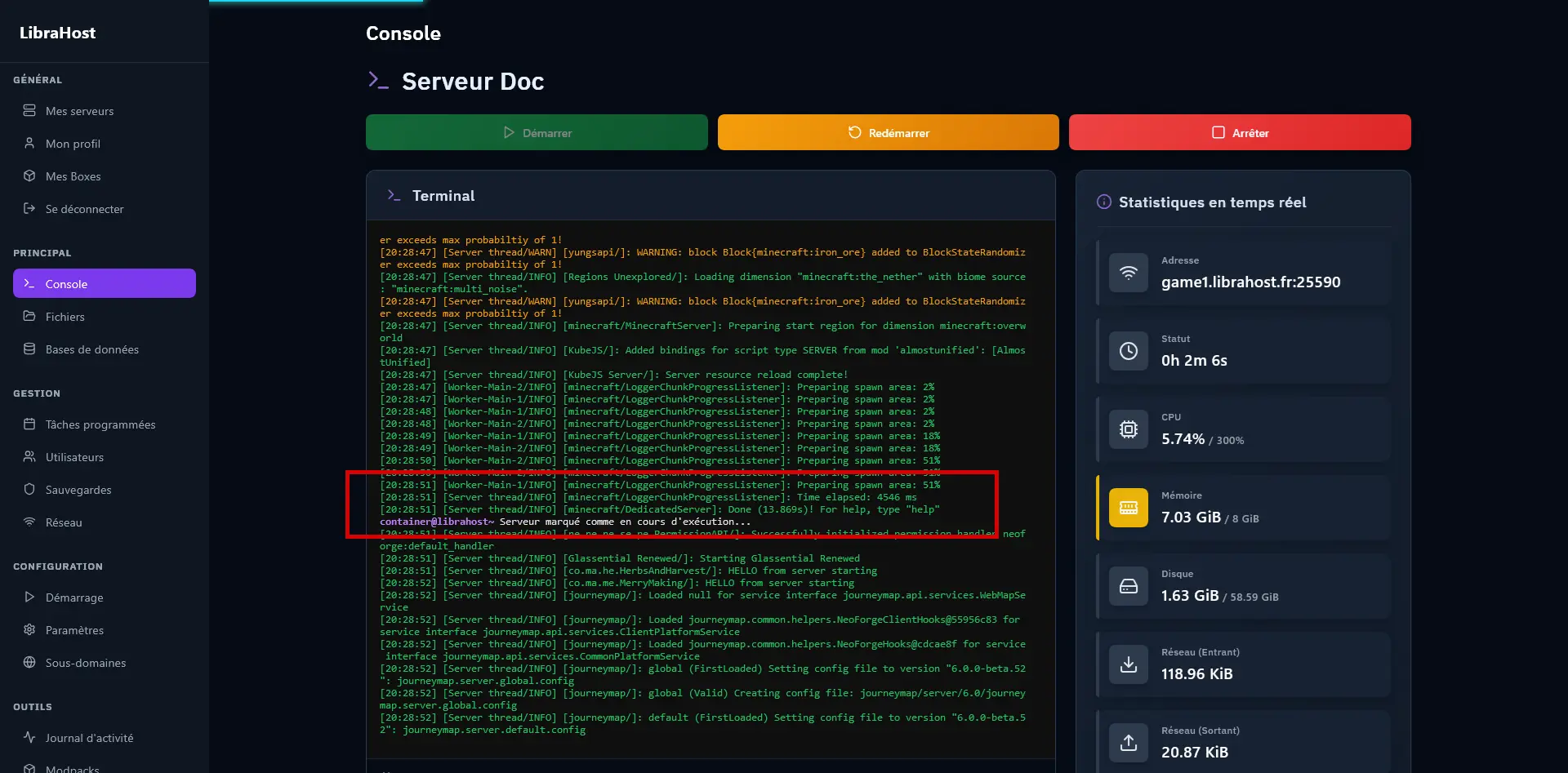Click the CPU chip icon in statistics panel

[x=1129, y=429]
